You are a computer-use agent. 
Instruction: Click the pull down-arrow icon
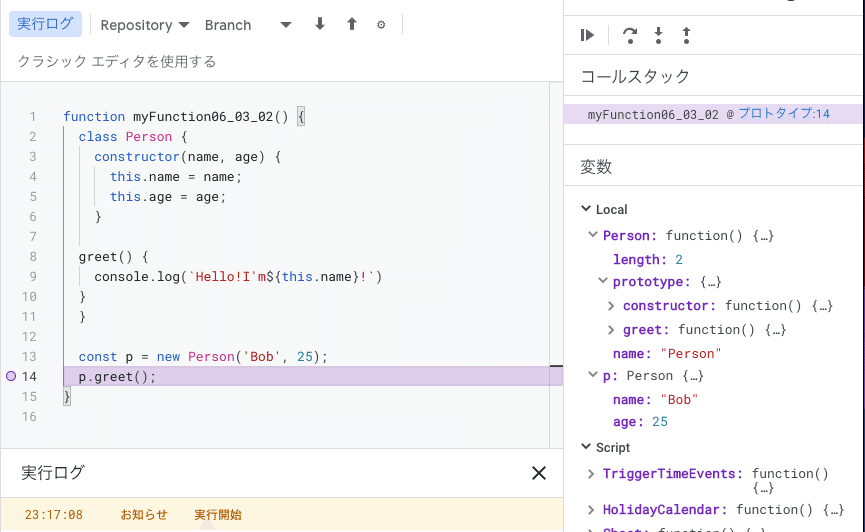[320, 24]
